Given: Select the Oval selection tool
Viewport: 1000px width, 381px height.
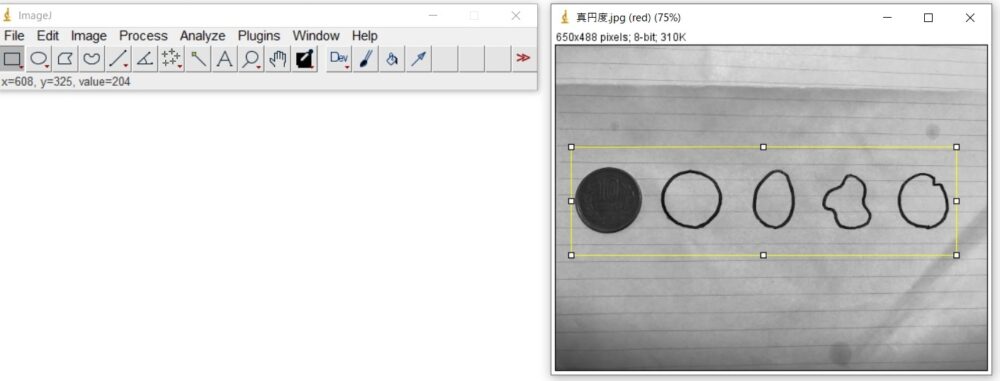Looking at the screenshot, I should tap(39, 59).
